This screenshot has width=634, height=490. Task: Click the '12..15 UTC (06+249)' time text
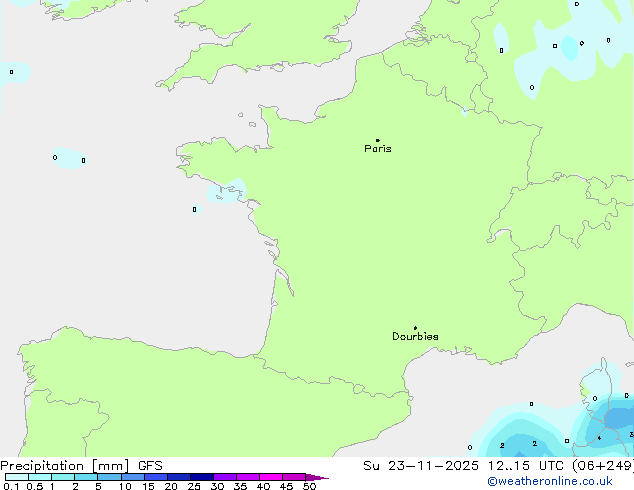tap(561, 466)
